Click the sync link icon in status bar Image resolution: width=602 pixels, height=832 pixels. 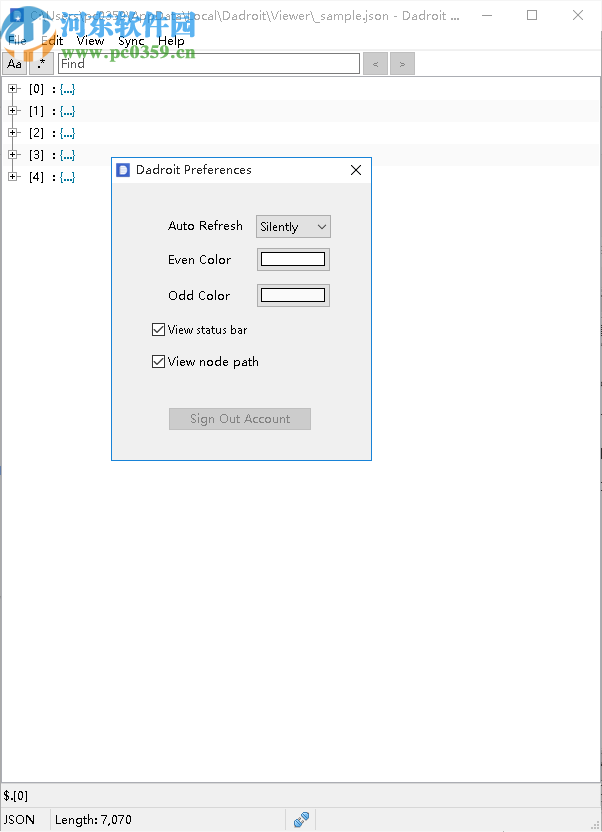point(301,820)
